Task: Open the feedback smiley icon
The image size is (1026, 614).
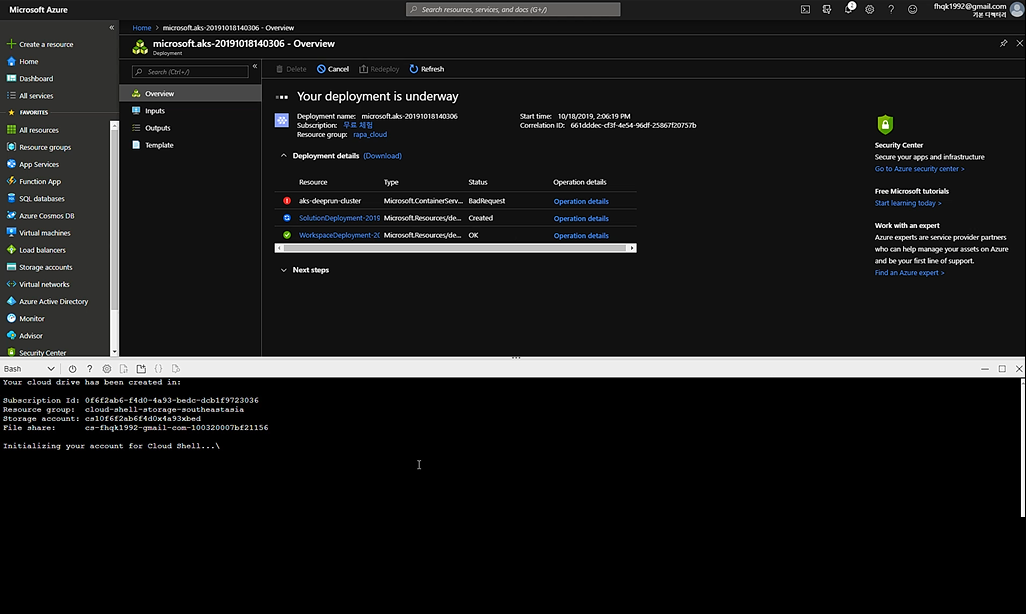Action: click(x=913, y=9)
